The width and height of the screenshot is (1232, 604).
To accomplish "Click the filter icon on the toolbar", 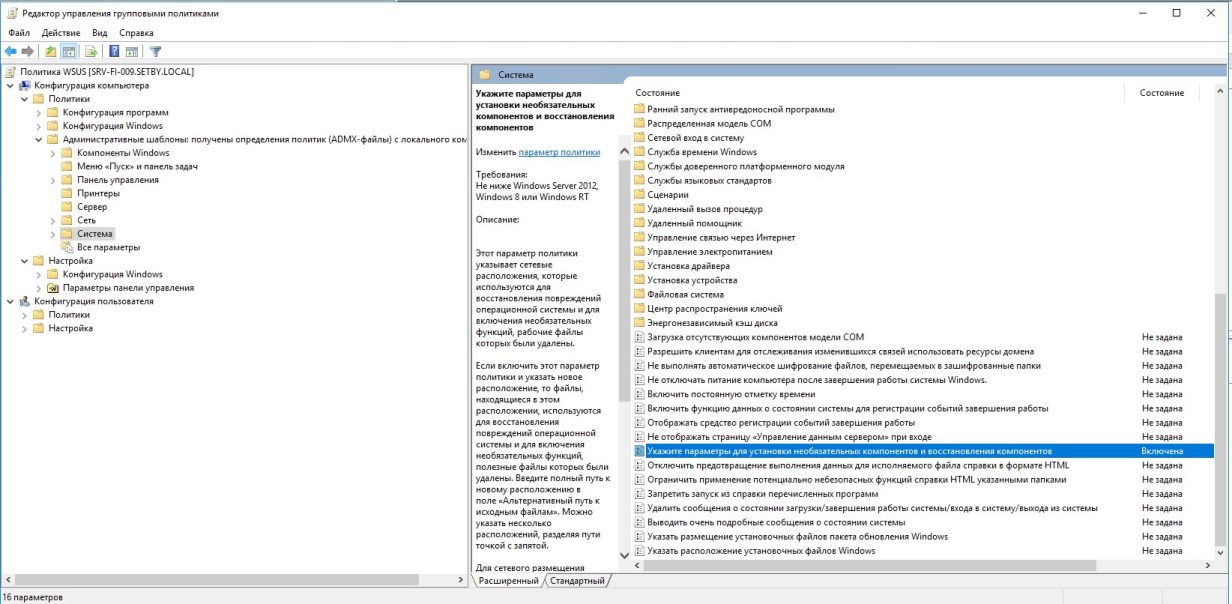I will coord(155,50).
